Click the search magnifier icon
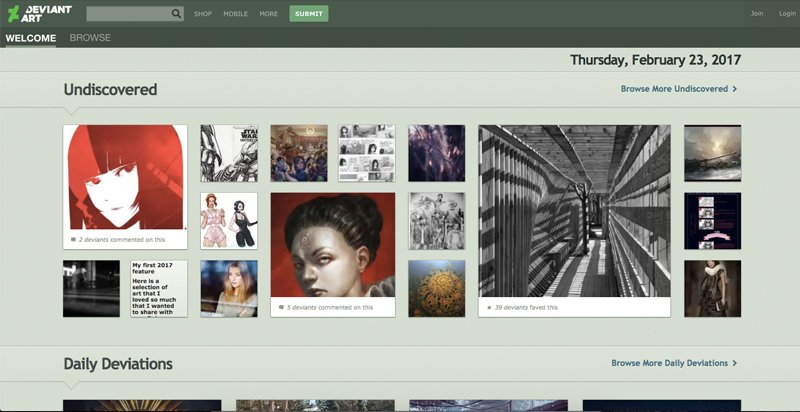 pos(177,14)
